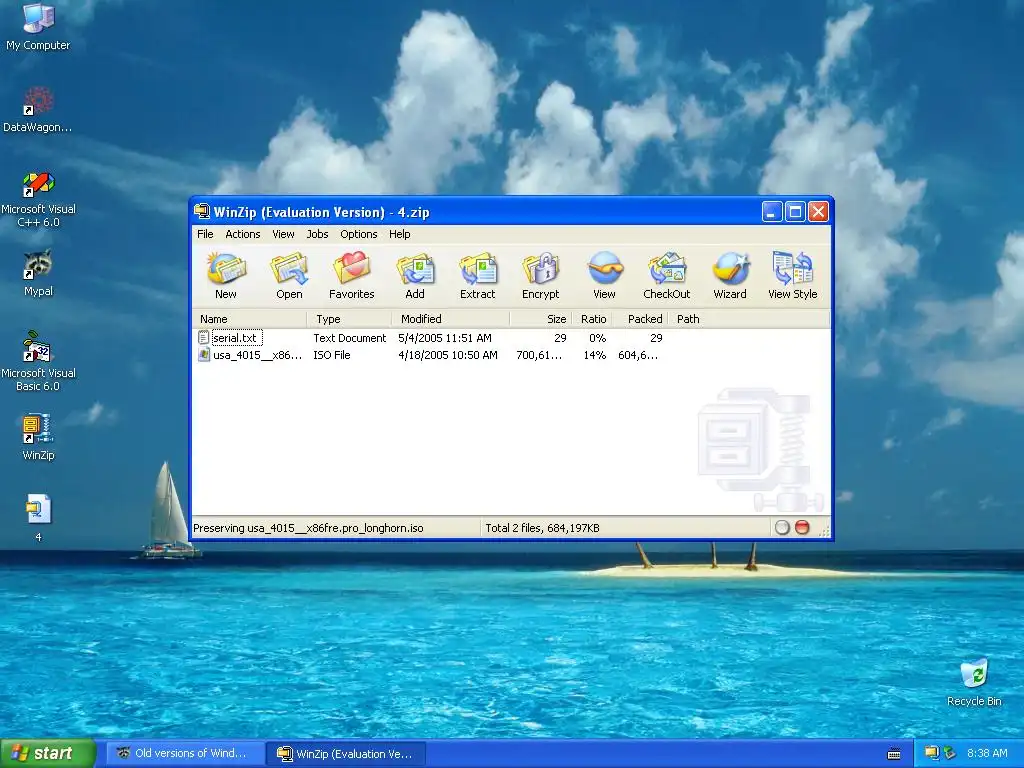Click the 700,61... size cell

[x=539, y=355]
